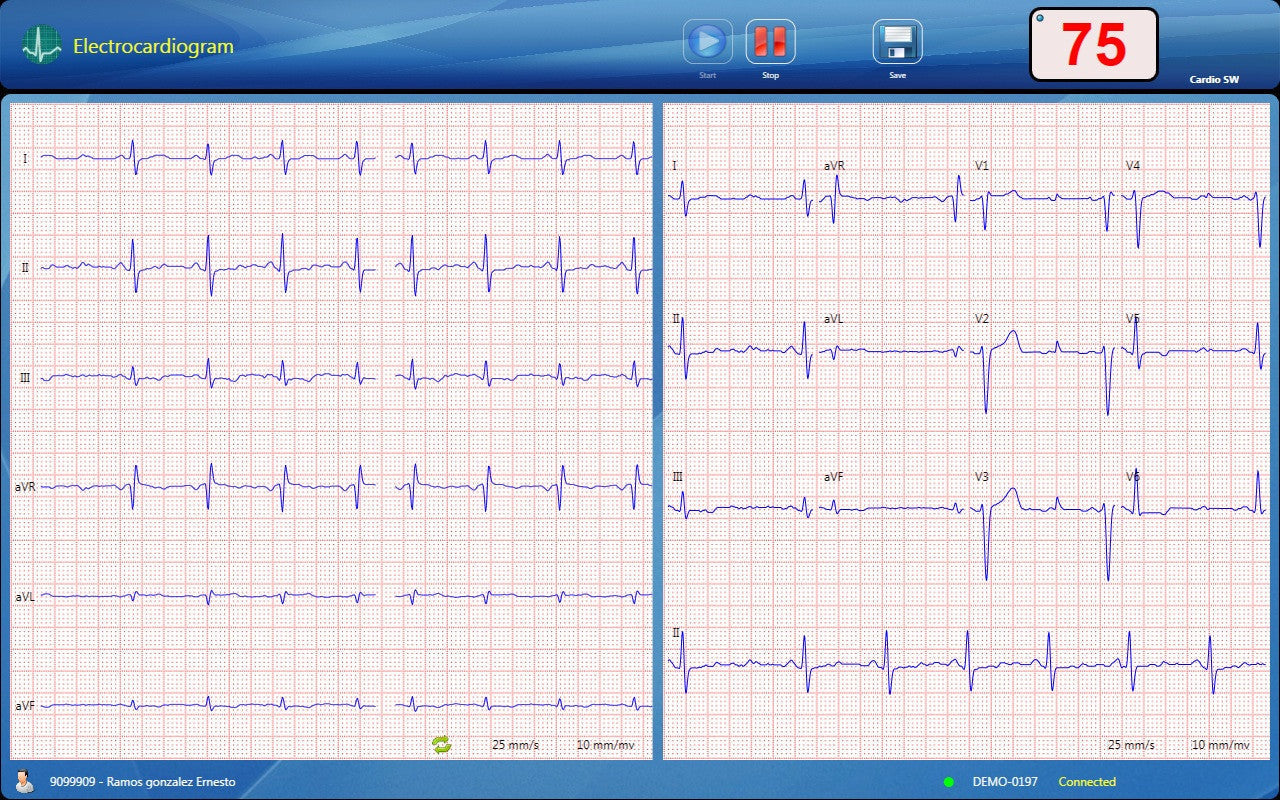Screen dimensions: 1280x800
Task: Click the Connected status text
Action: point(1087,782)
